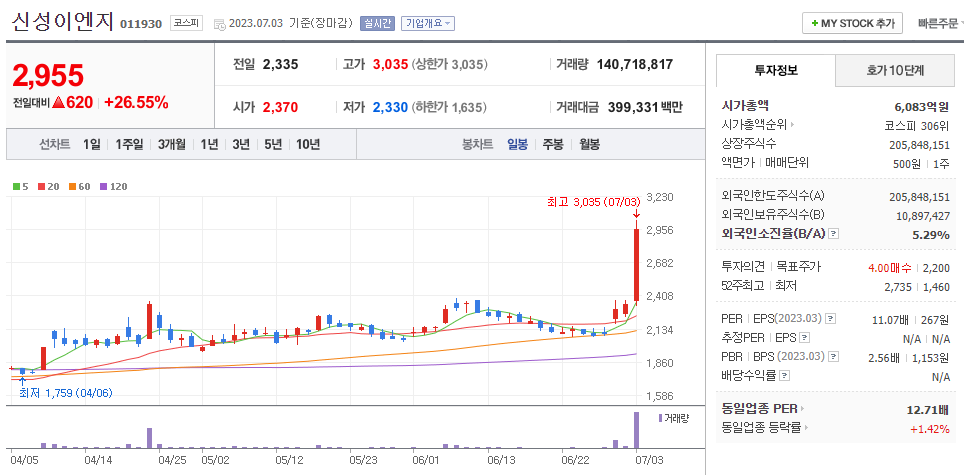Click the change rate +26.55%
The height and width of the screenshot is (475, 964).
pyautogui.click(x=136, y=103)
